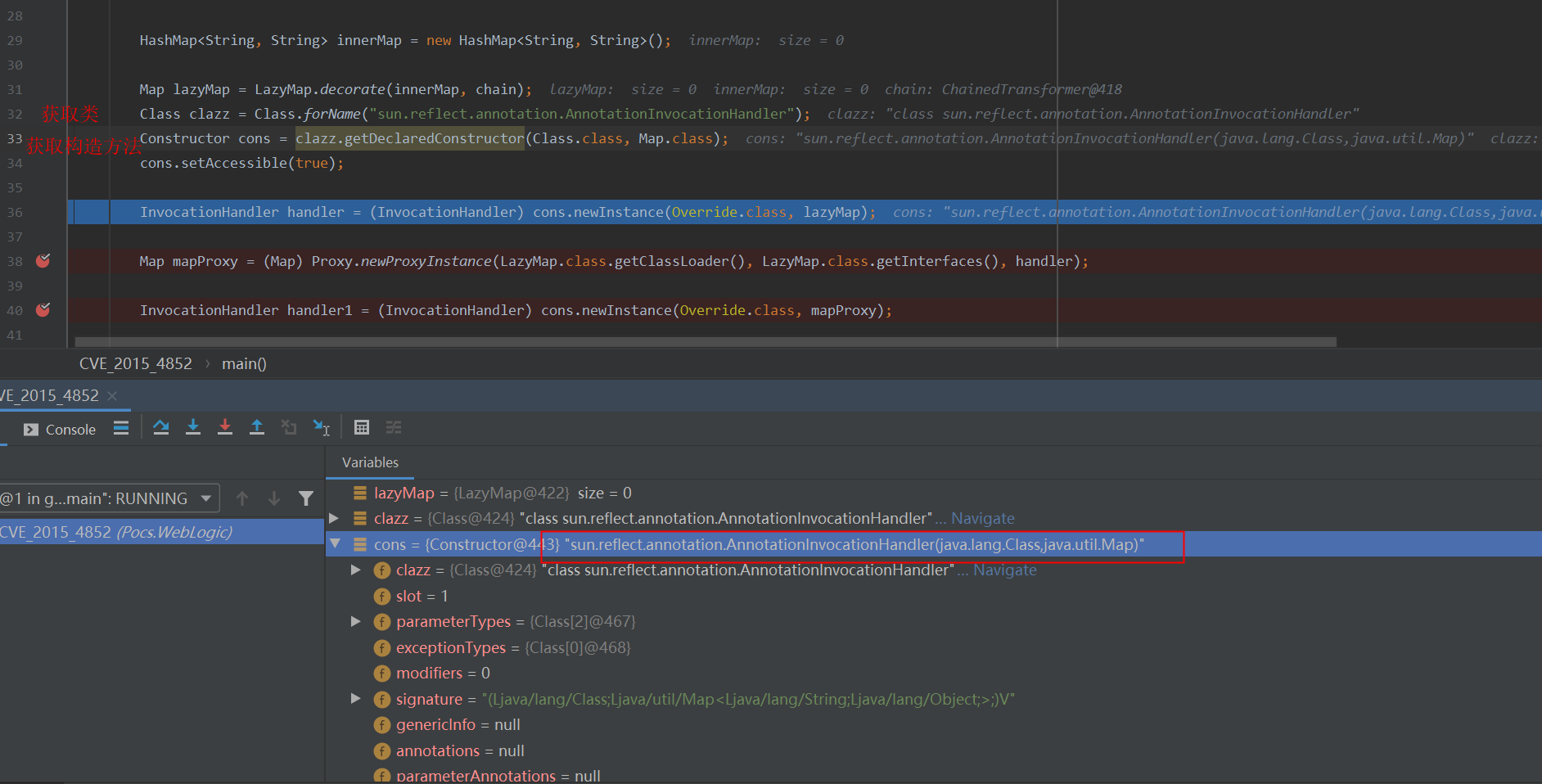Toggle breakpoint on line 38
Image resolution: width=1542 pixels, height=784 pixels.
[x=43, y=261]
